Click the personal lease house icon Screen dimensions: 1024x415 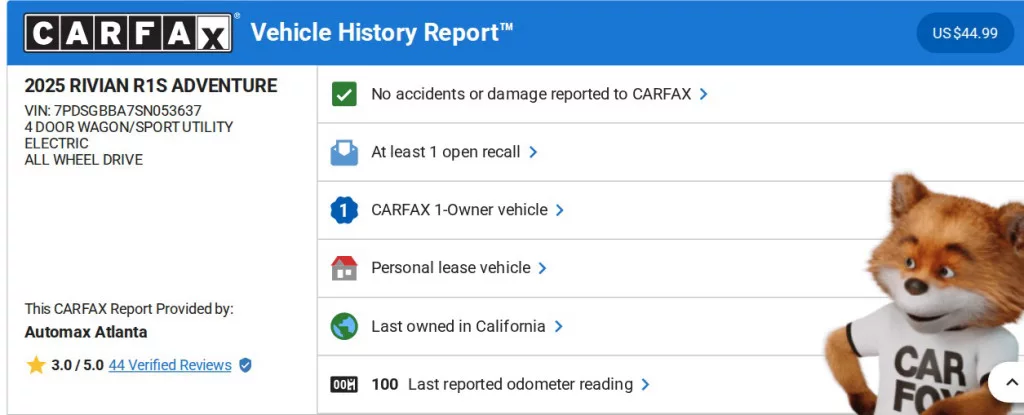[x=344, y=268]
